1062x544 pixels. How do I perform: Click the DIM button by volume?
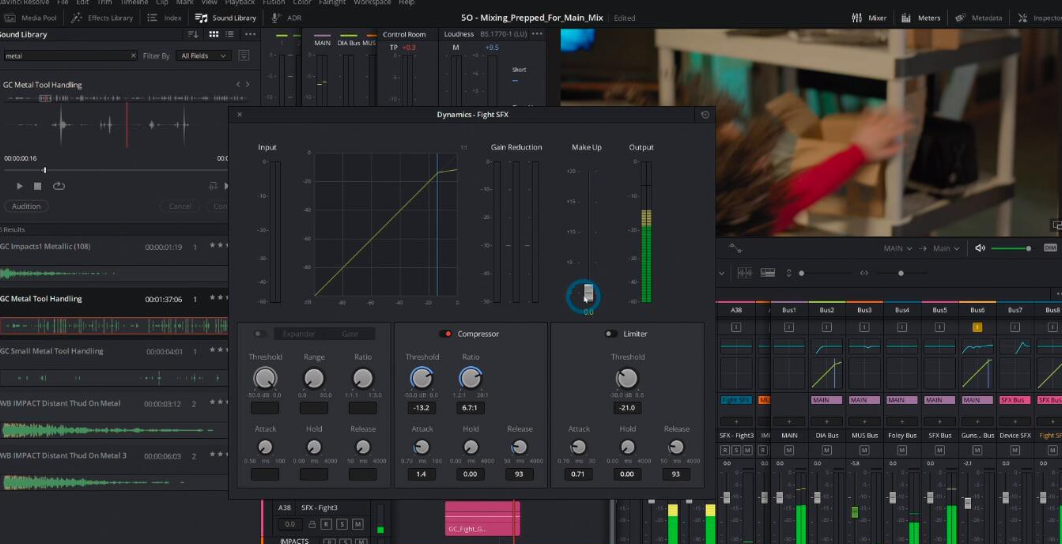(1051, 248)
